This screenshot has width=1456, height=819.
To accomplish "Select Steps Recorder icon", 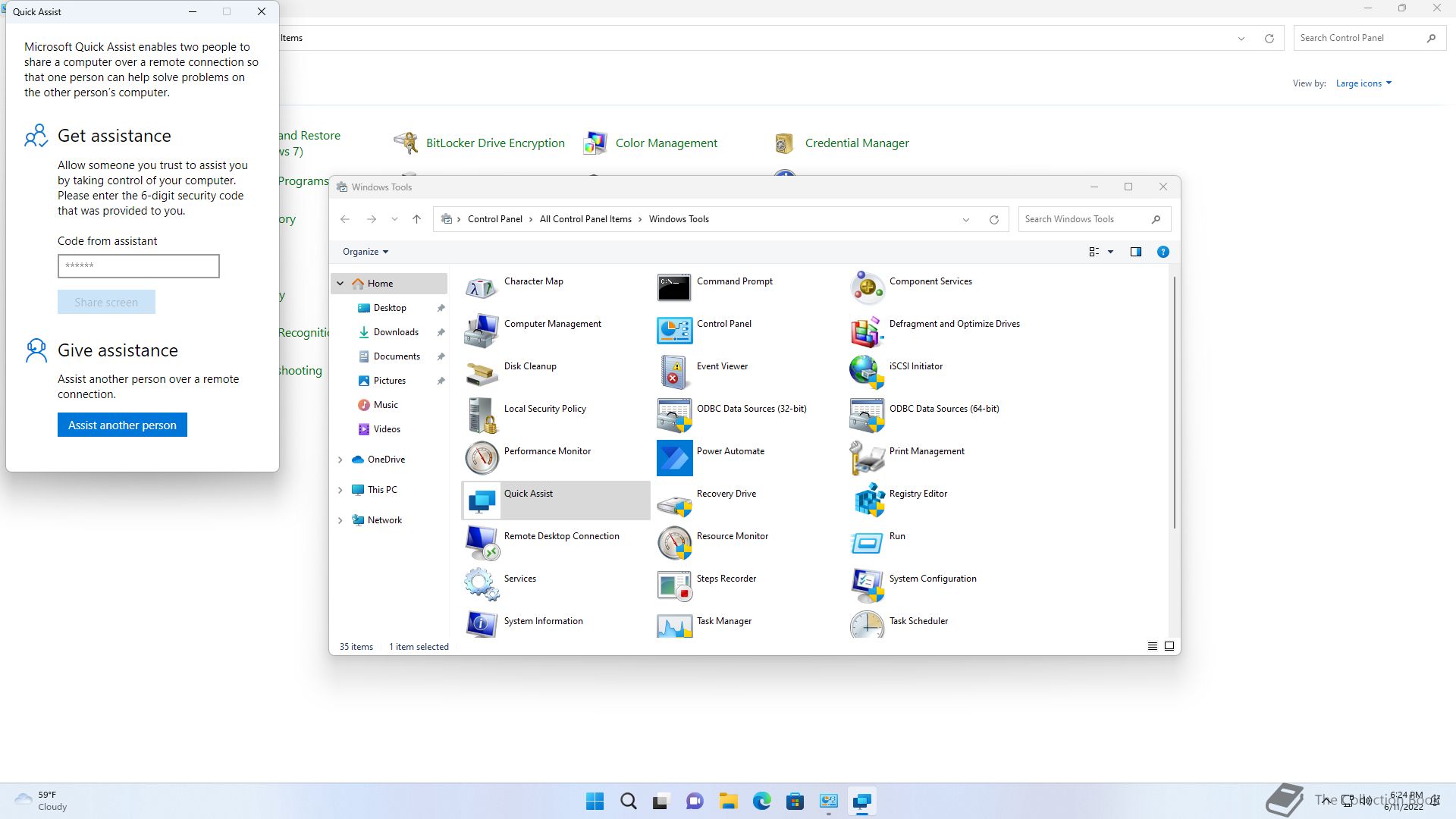I will pos(674,585).
